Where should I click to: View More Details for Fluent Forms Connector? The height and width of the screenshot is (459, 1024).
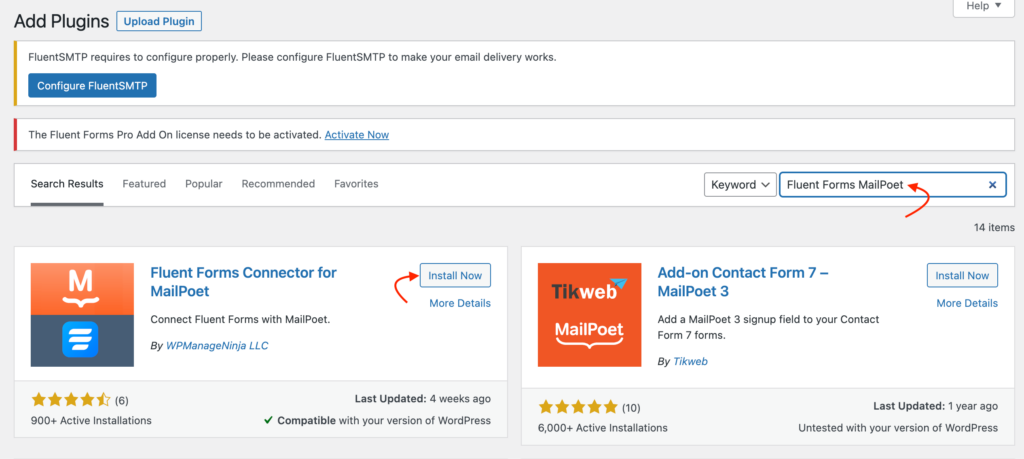coord(460,303)
